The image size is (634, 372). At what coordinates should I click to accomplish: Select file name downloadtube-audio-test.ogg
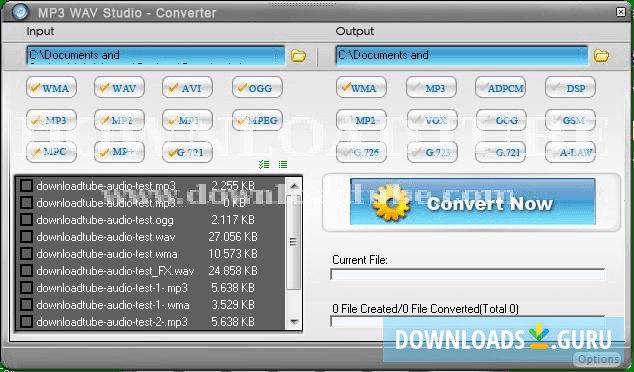coord(105,220)
